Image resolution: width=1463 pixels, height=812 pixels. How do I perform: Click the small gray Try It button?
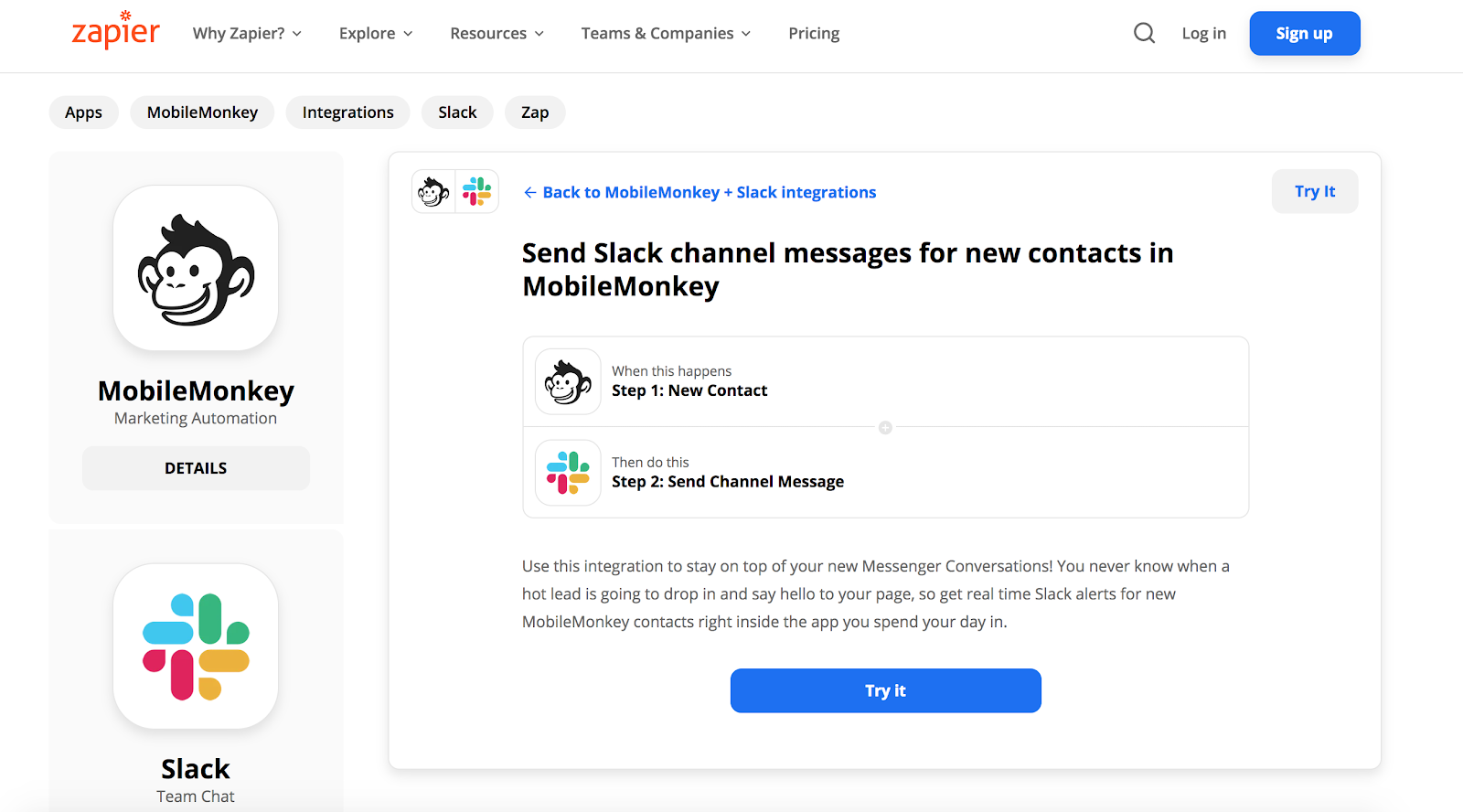click(1315, 191)
